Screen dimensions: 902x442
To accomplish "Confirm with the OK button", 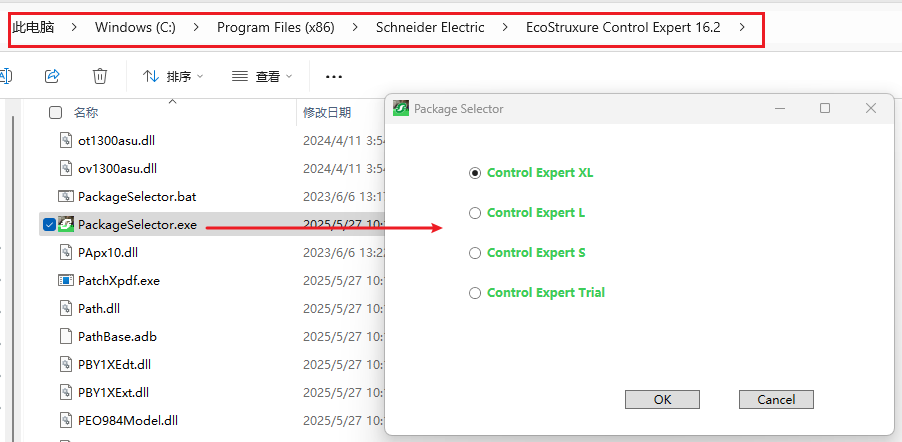I will tap(662, 399).
